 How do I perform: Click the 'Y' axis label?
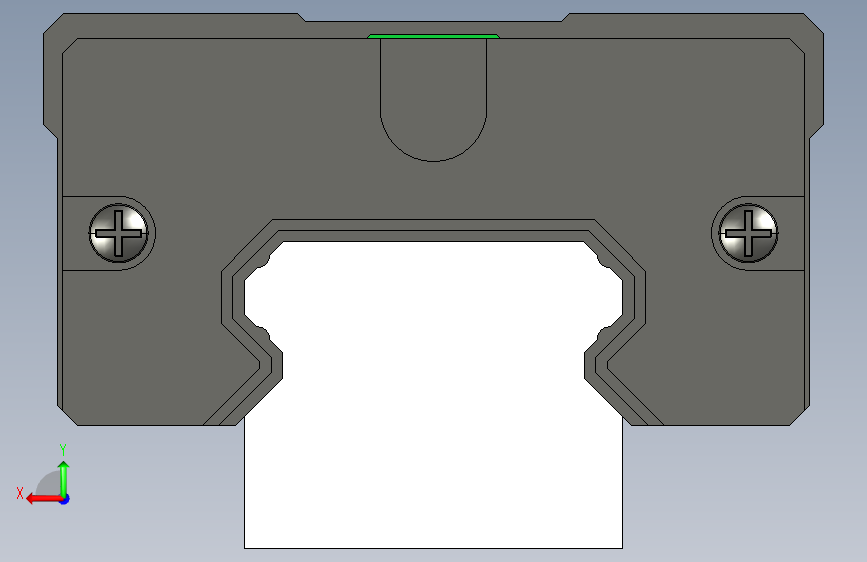63,450
